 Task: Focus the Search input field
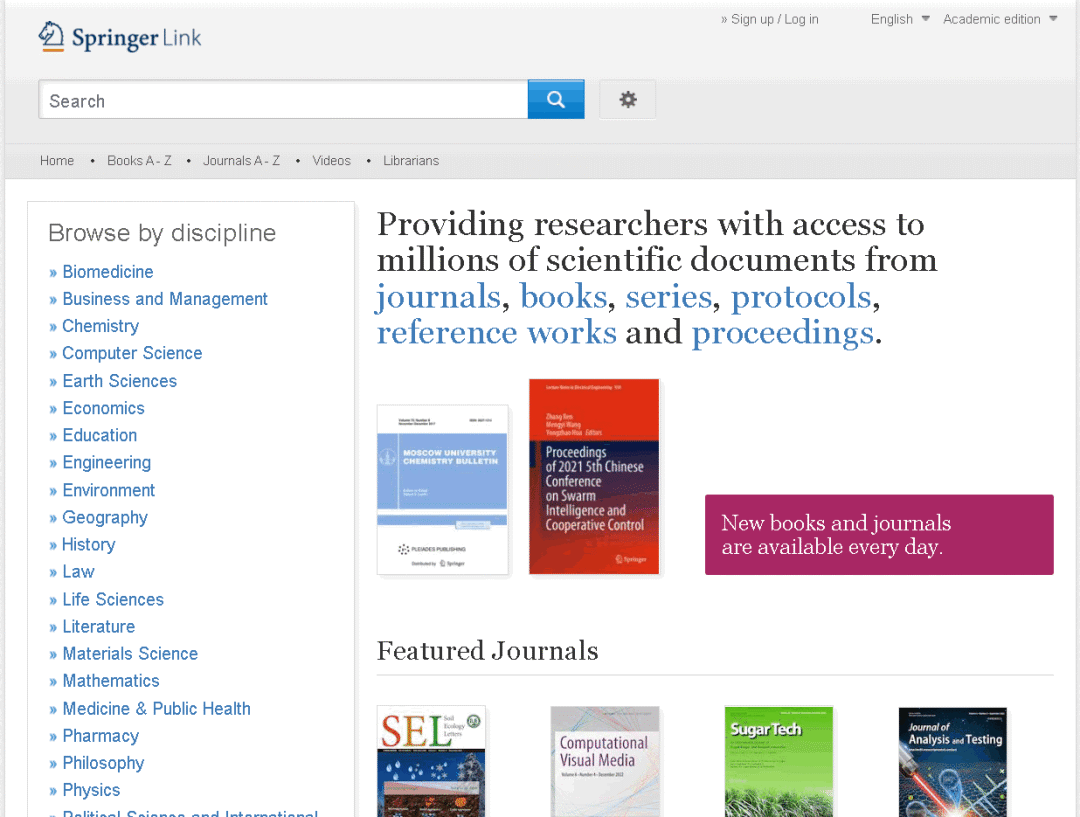click(x=283, y=100)
